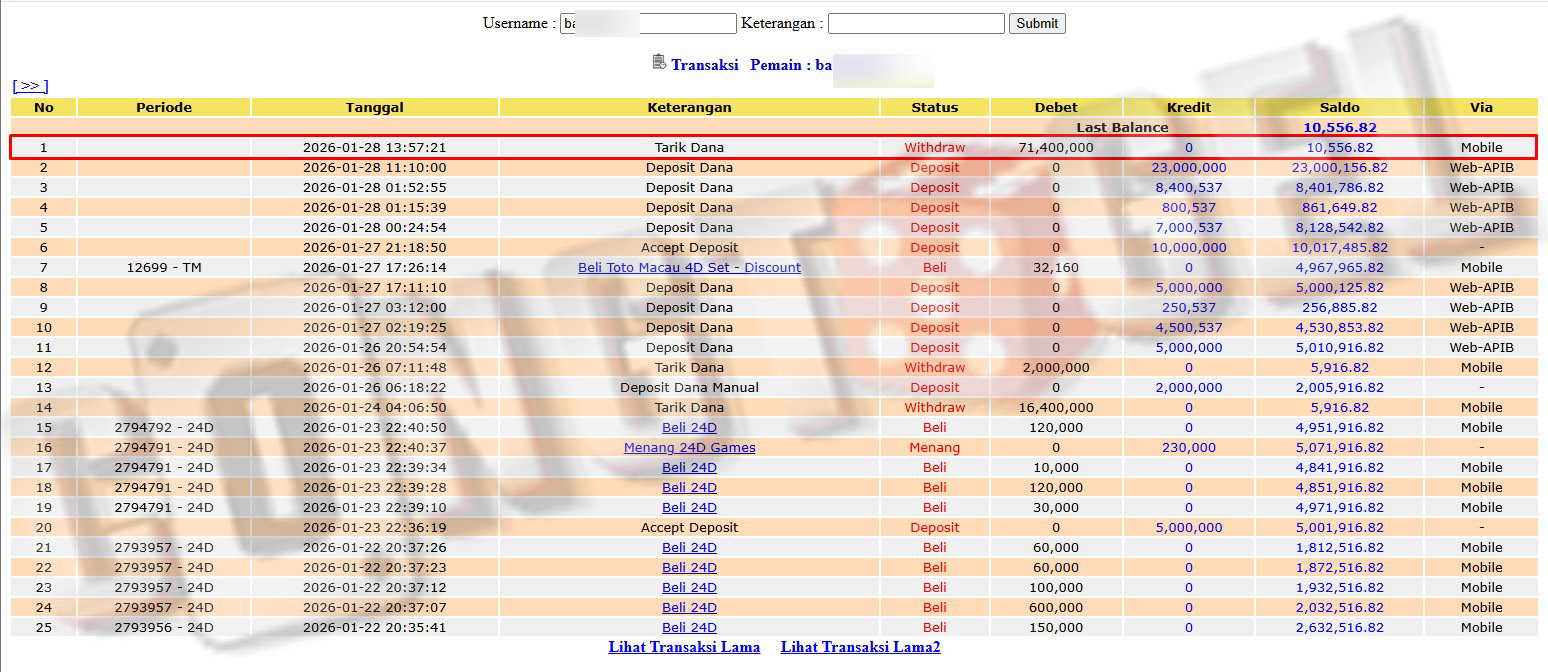Open Beli 24D link in row 19

coord(689,507)
